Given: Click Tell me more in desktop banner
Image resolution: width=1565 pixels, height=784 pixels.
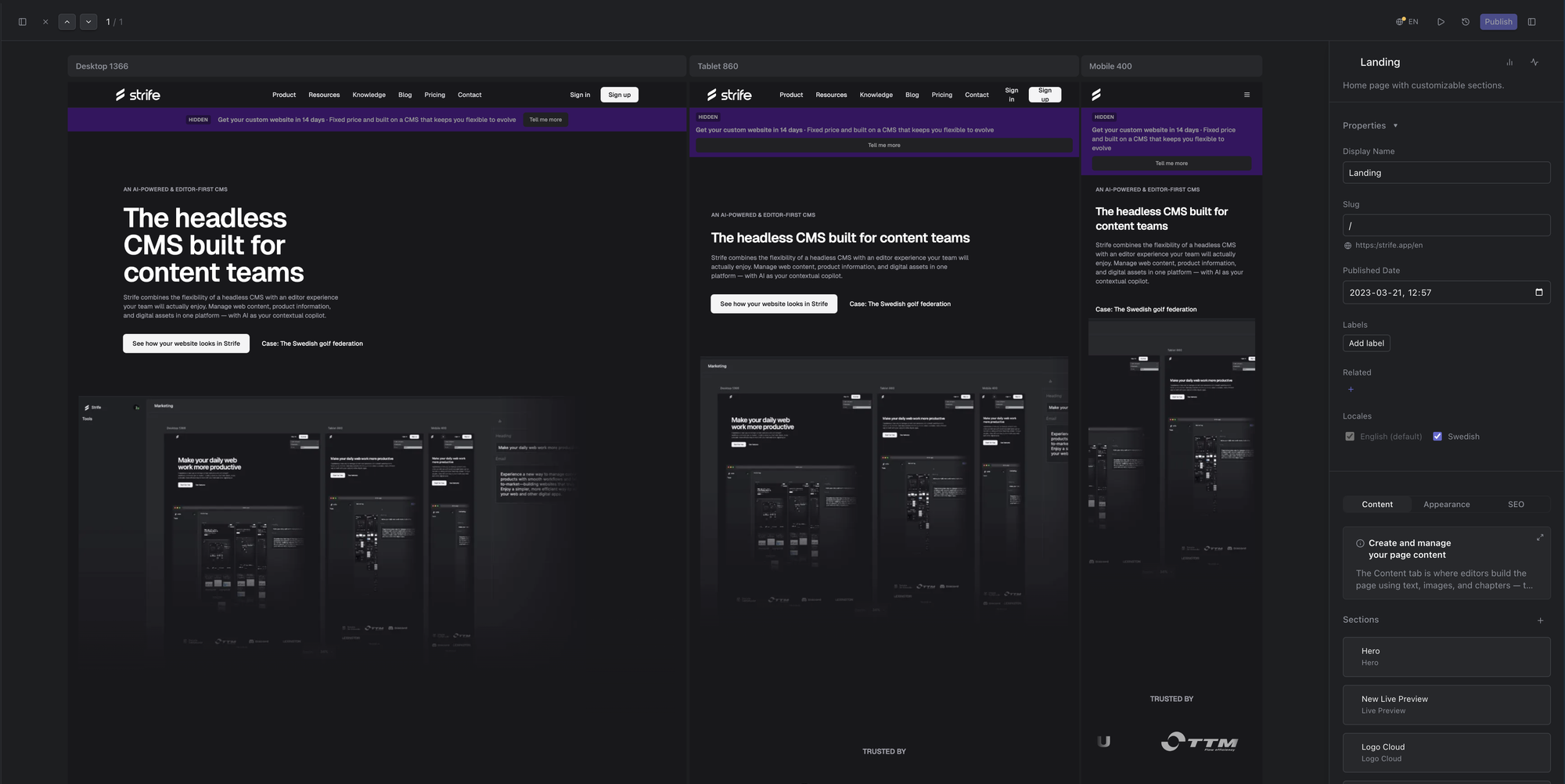Looking at the screenshot, I should point(545,120).
